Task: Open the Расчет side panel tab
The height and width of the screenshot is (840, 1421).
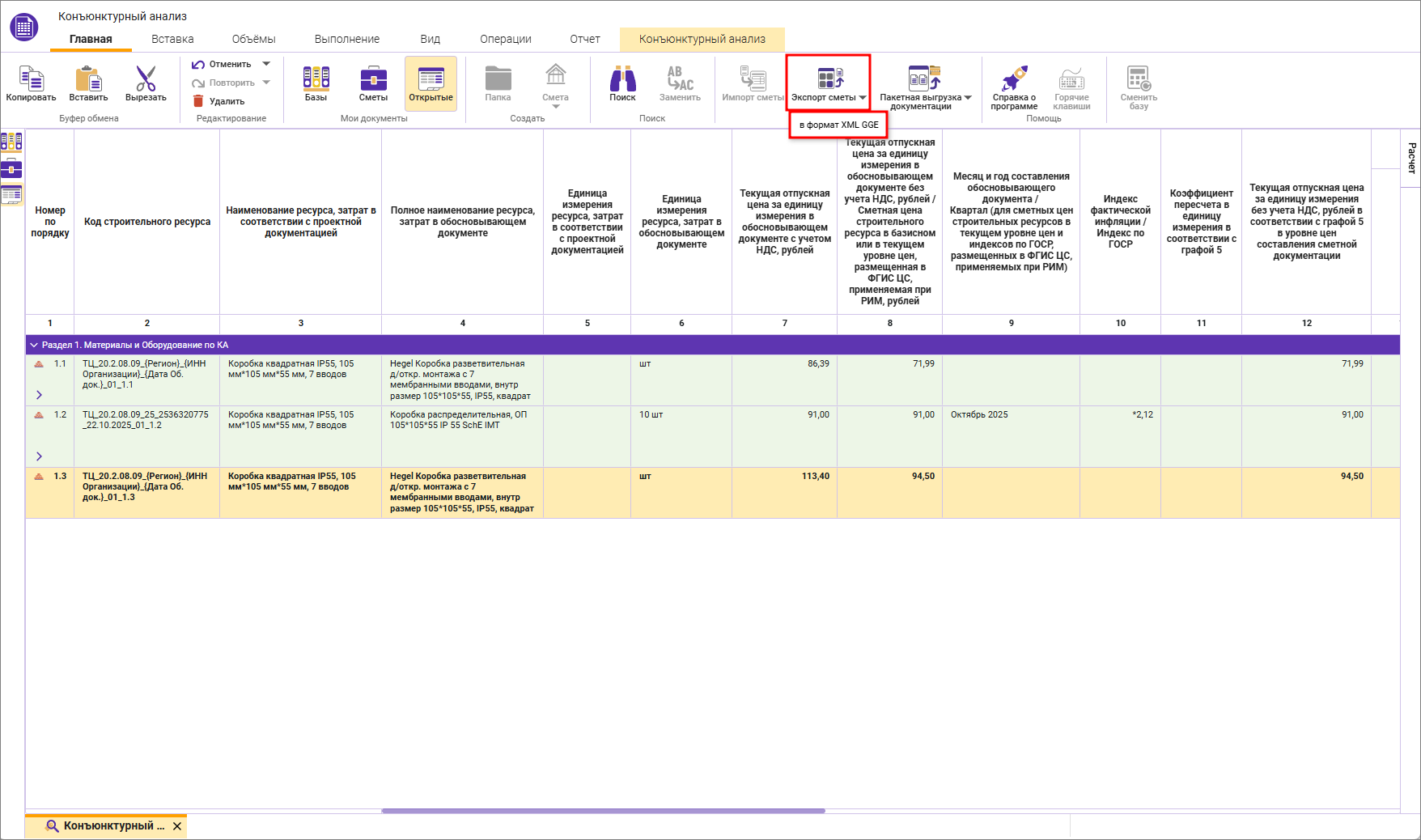Action: tap(1411, 158)
